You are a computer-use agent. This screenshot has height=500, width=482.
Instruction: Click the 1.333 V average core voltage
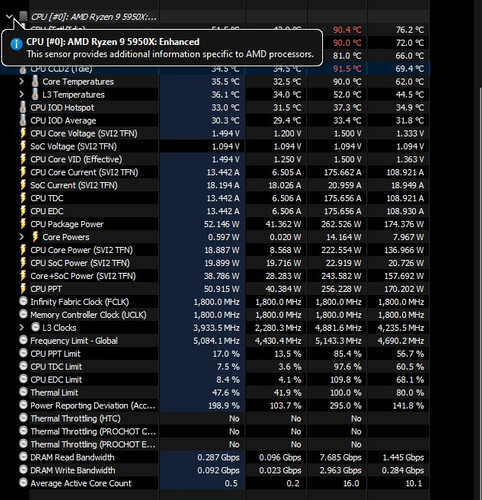tap(410, 133)
